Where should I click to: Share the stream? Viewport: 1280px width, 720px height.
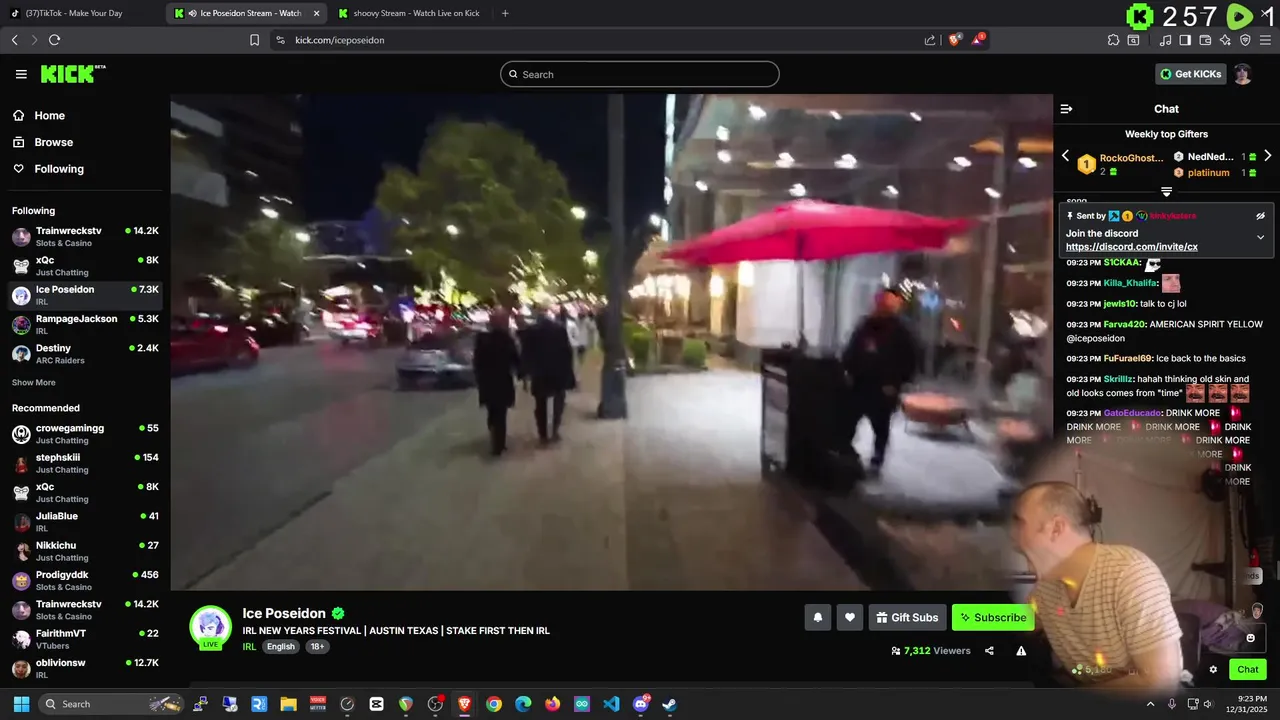[x=989, y=651]
